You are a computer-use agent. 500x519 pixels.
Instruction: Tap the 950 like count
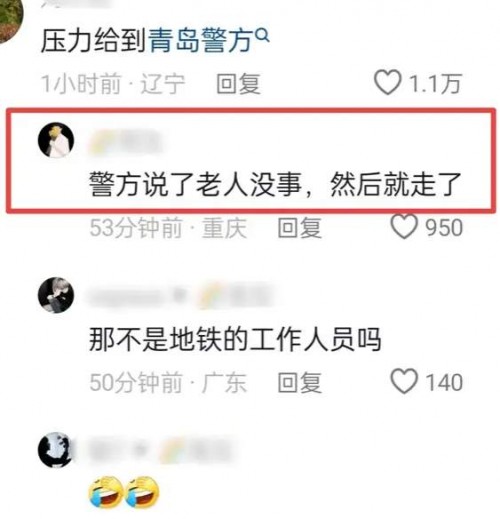click(444, 228)
